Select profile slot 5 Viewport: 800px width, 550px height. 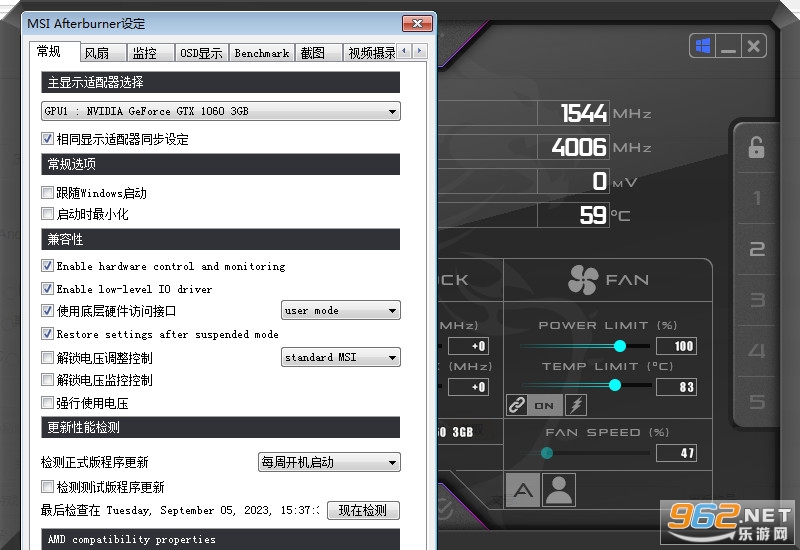click(x=757, y=402)
